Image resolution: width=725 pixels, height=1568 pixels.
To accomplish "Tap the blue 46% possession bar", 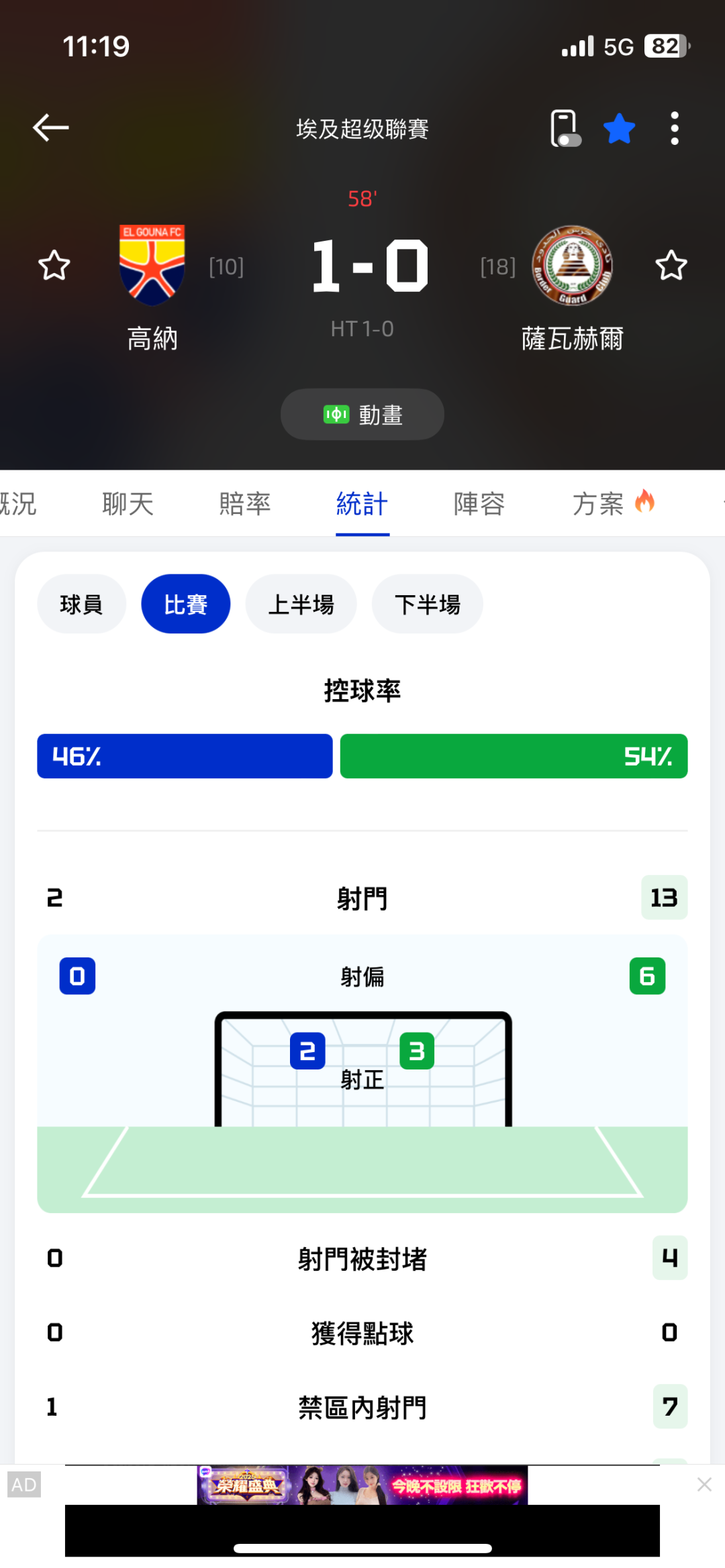I will coord(185,756).
